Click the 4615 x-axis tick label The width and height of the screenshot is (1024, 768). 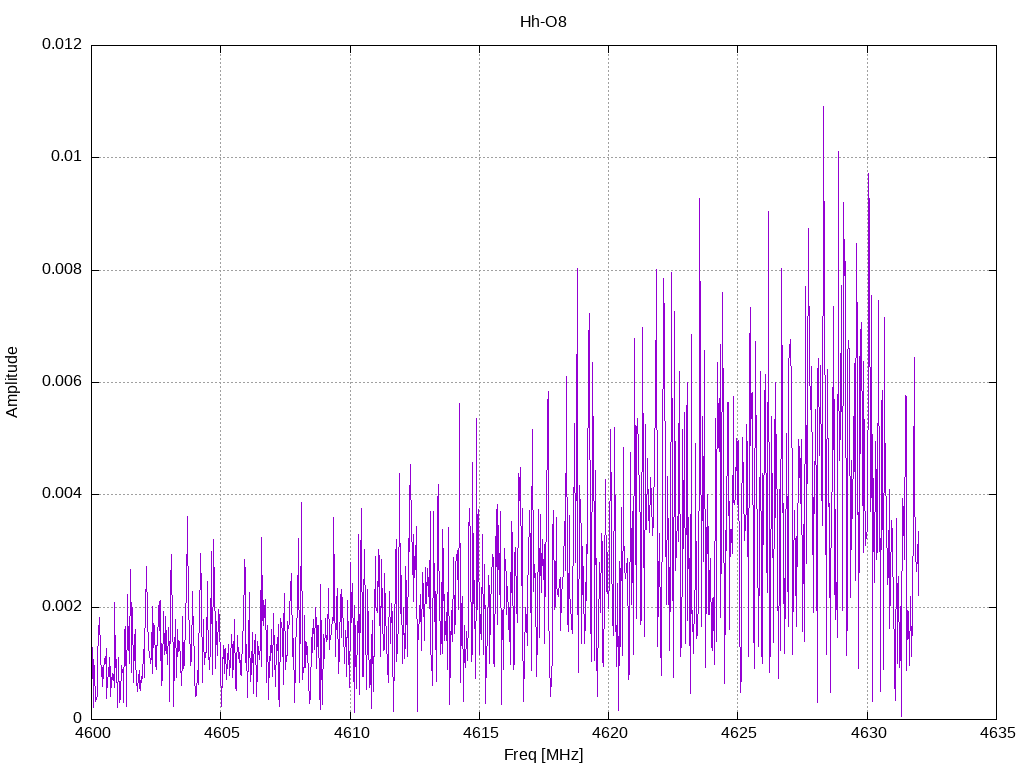click(x=480, y=733)
